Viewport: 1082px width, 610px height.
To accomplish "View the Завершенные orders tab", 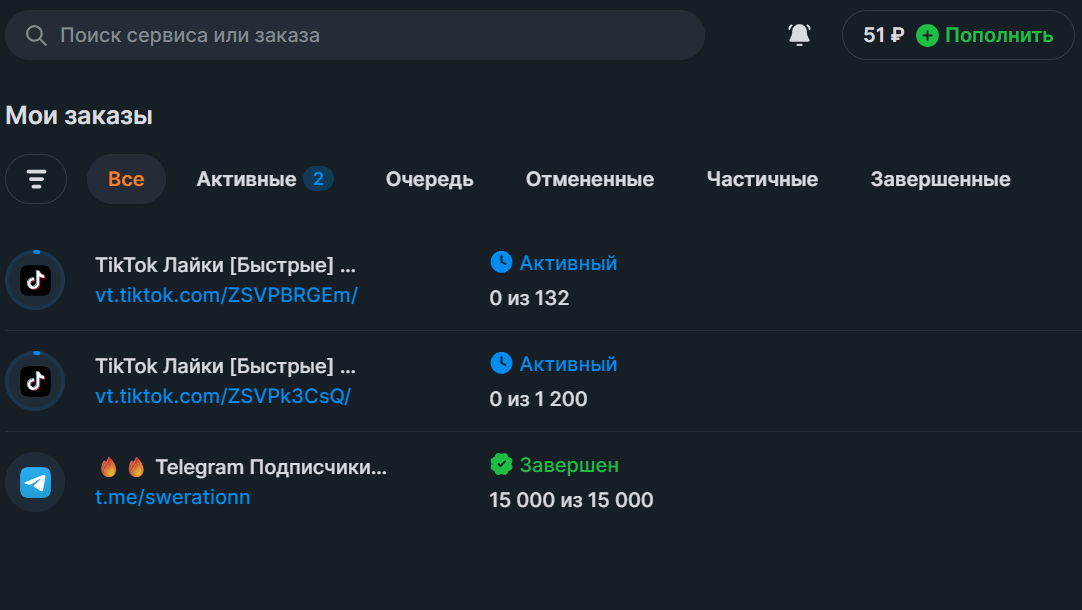I will click(x=941, y=179).
